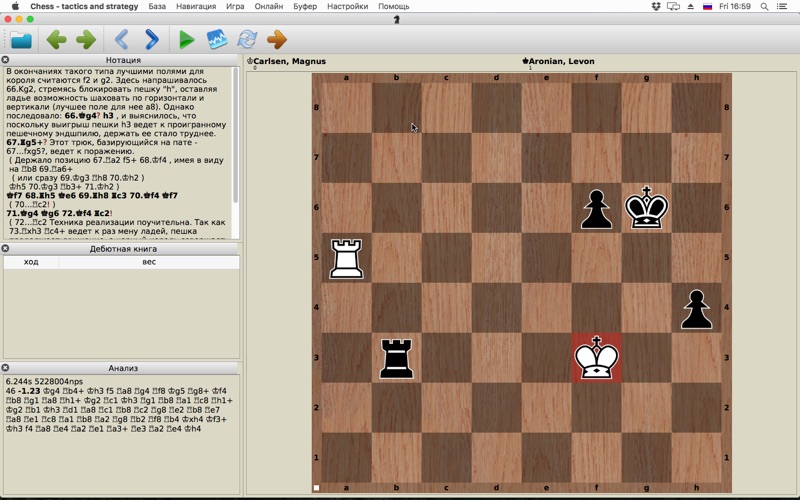Open the Apple menu
The width and height of the screenshot is (800, 500).
(x=15, y=6)
